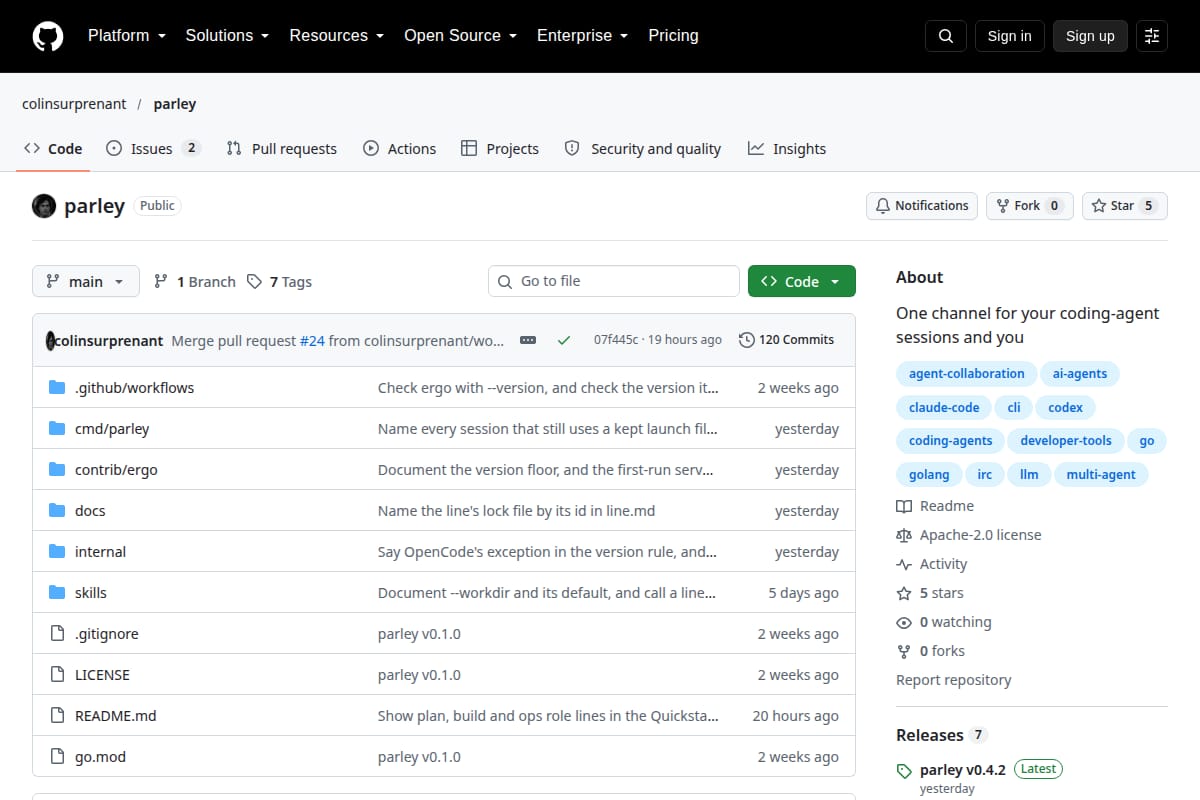Focus the Go to file field
The image size is (1200, 800).
tap(614, 282)
